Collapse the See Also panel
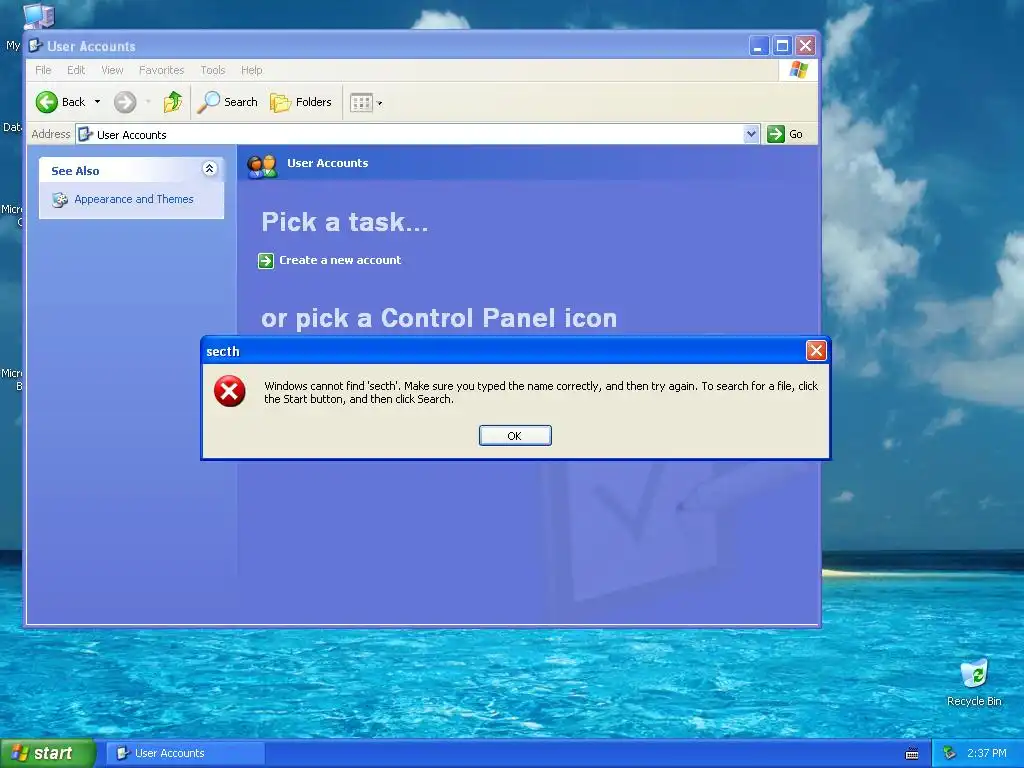The width and height of the screenshot is (1024, 768). (209, 169)
